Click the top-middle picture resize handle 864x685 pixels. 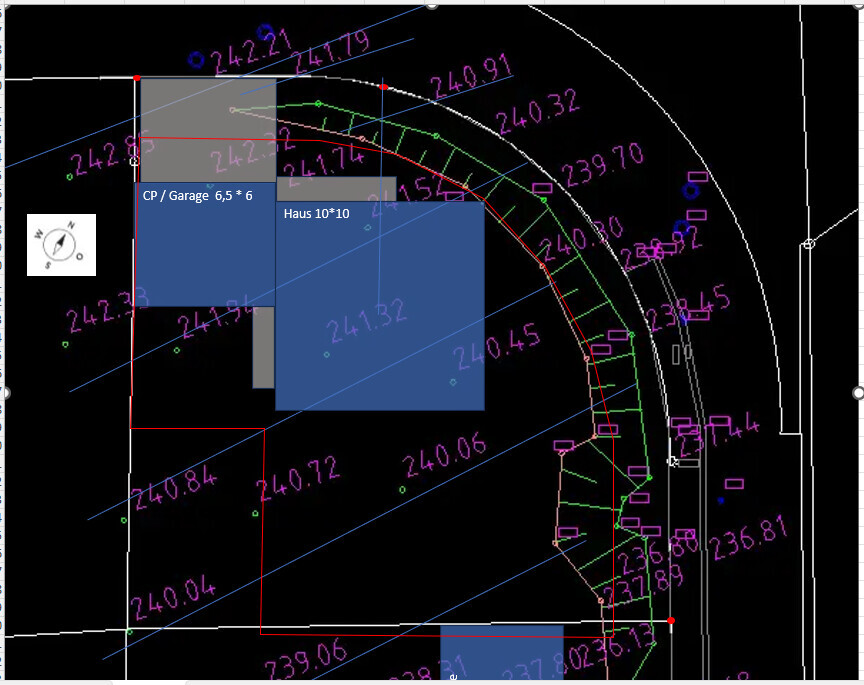tap(431, 4)
